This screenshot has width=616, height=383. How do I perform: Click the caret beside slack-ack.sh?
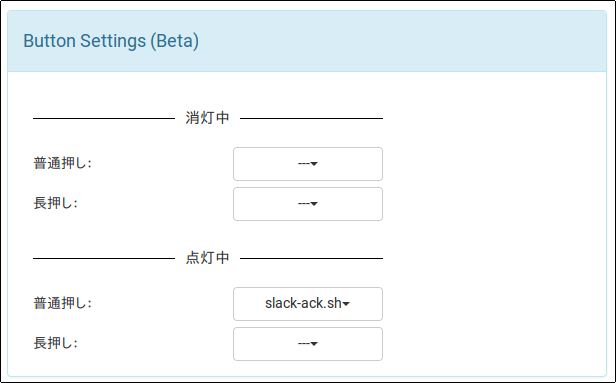[x=346, y=304]
